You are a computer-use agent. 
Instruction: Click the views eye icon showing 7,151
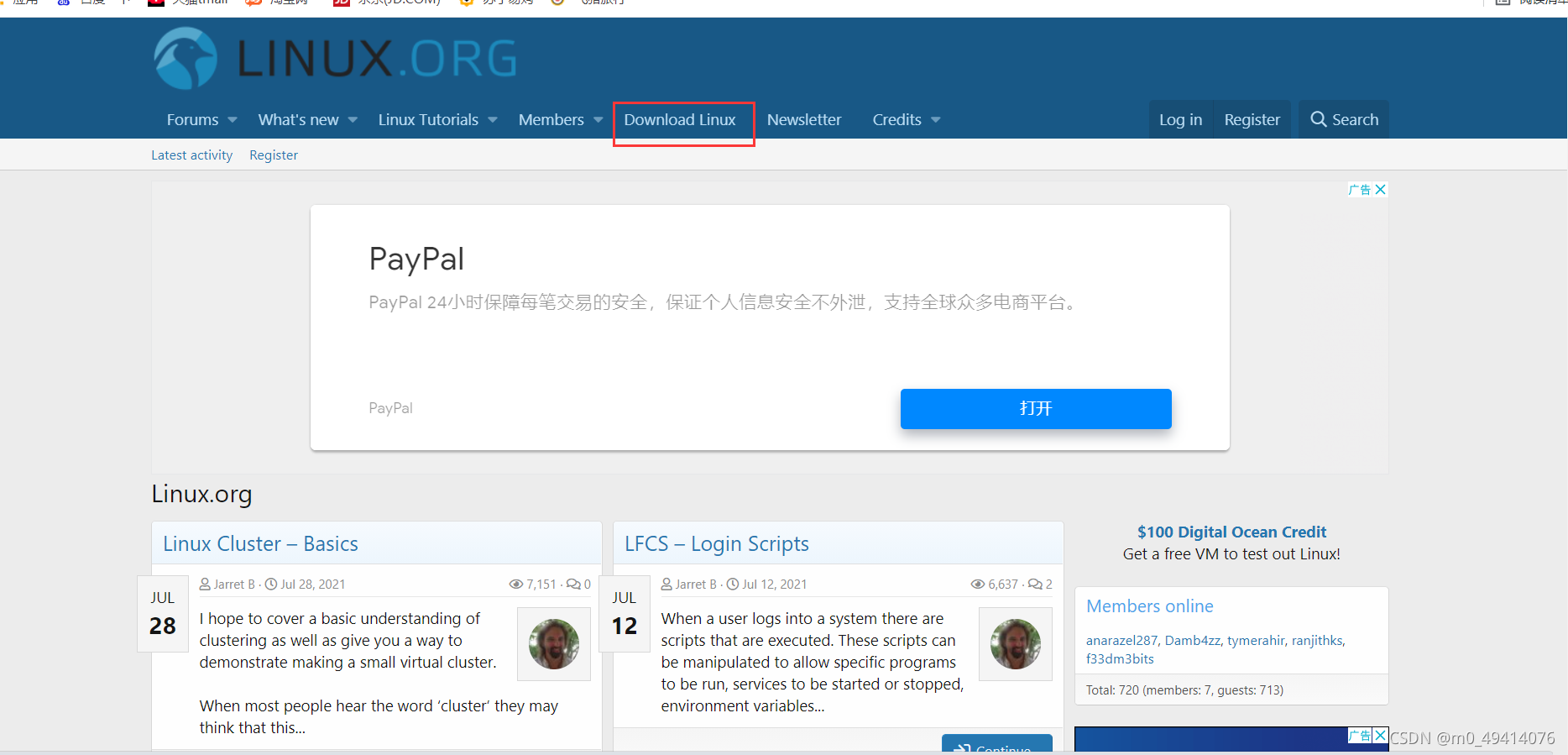pos(516,585)
